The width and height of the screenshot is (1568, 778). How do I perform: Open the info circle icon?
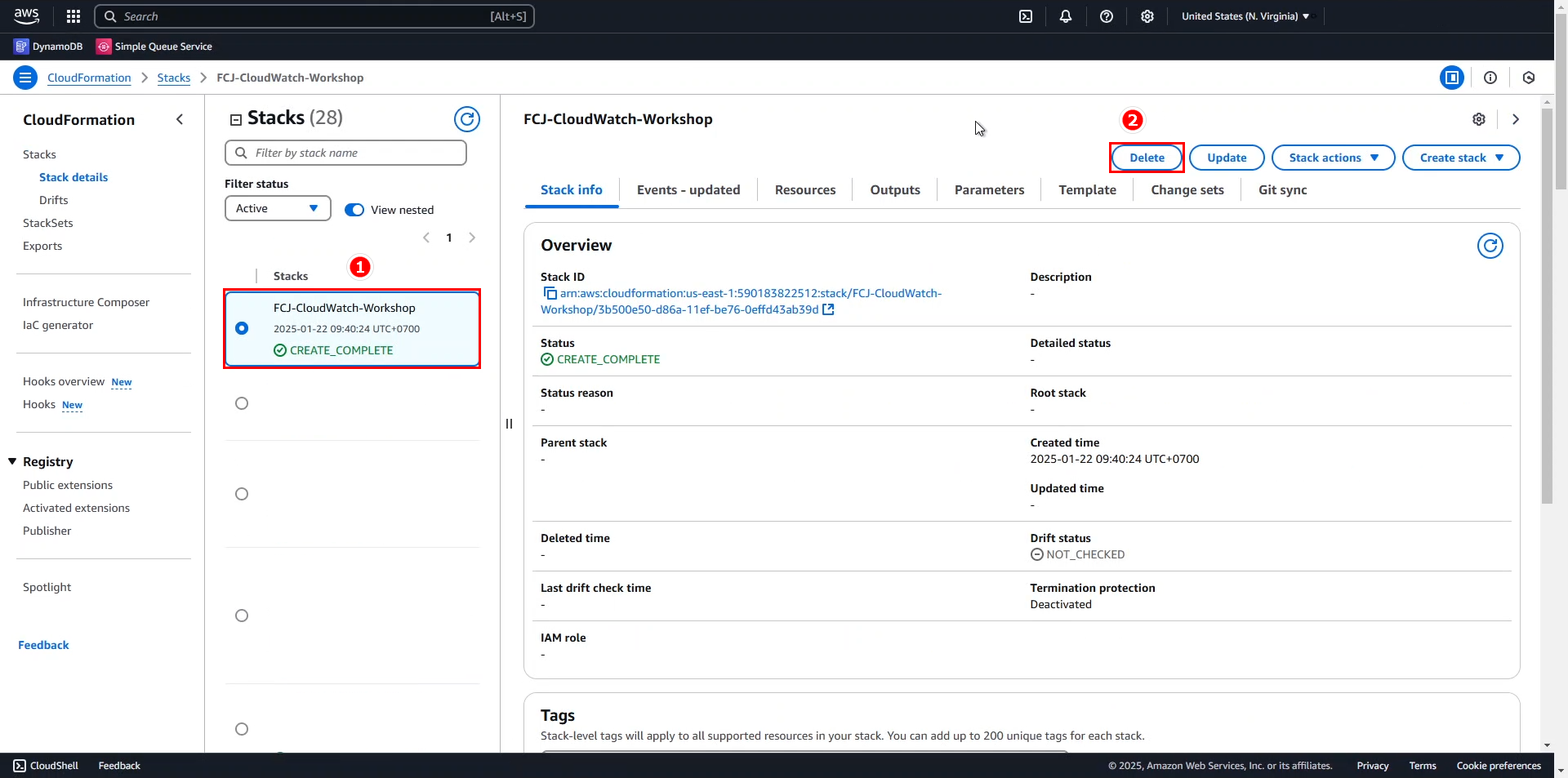coord(1490,78)
